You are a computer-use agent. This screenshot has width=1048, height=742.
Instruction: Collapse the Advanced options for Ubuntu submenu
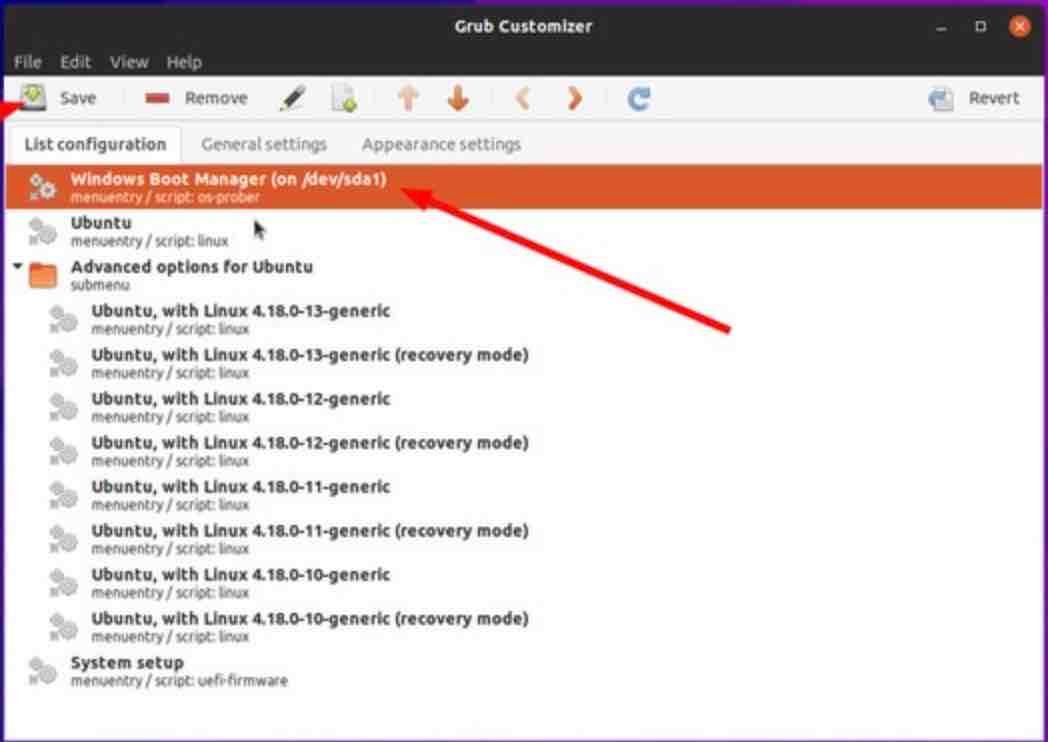pyautogui.click(x=17, y=266)
